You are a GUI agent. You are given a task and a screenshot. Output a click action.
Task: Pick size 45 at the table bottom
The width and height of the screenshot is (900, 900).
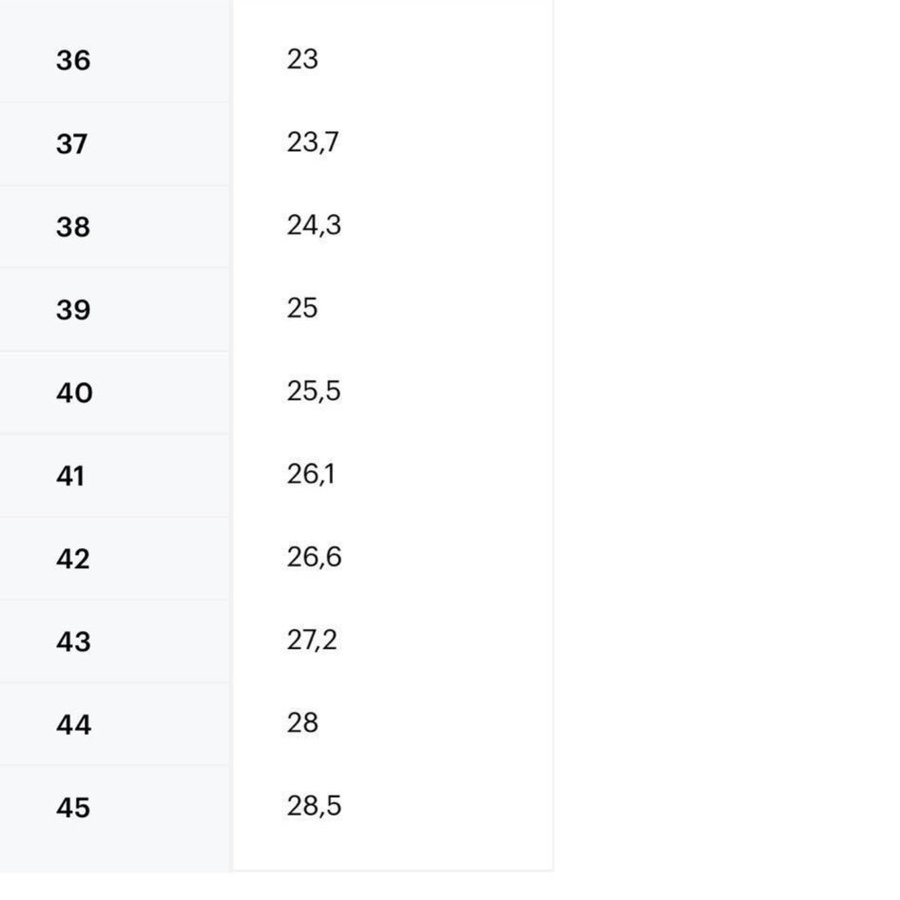click(73, 808)
